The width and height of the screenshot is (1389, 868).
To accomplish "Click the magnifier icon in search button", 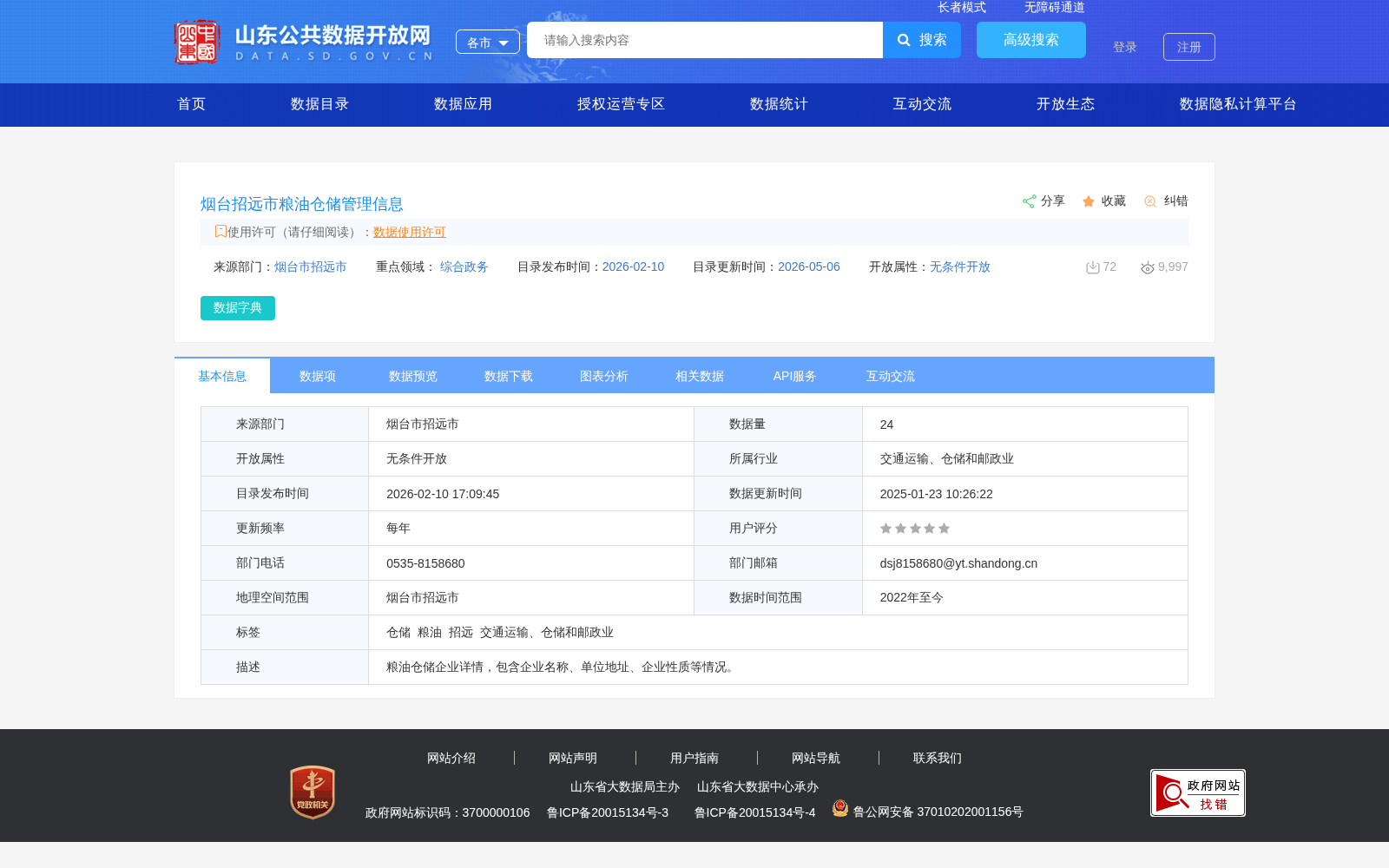I will pyautogui.click(x=904, y=40).
